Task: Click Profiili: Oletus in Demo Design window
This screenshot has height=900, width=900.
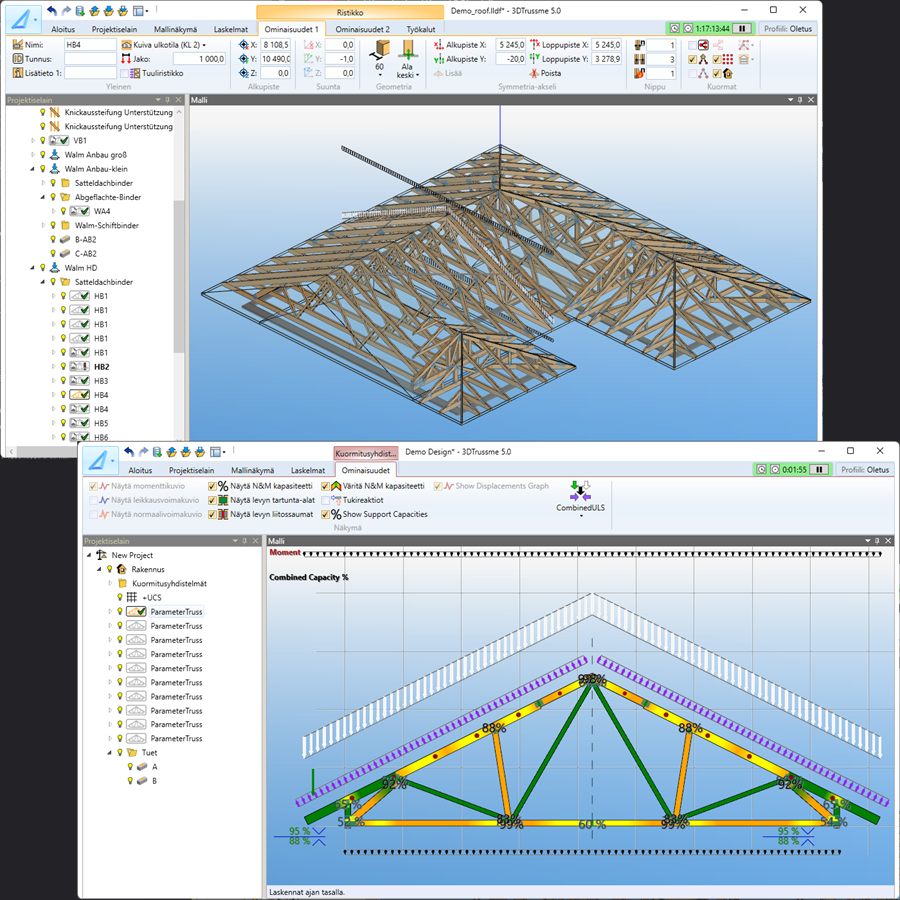Action: point(865,470)
